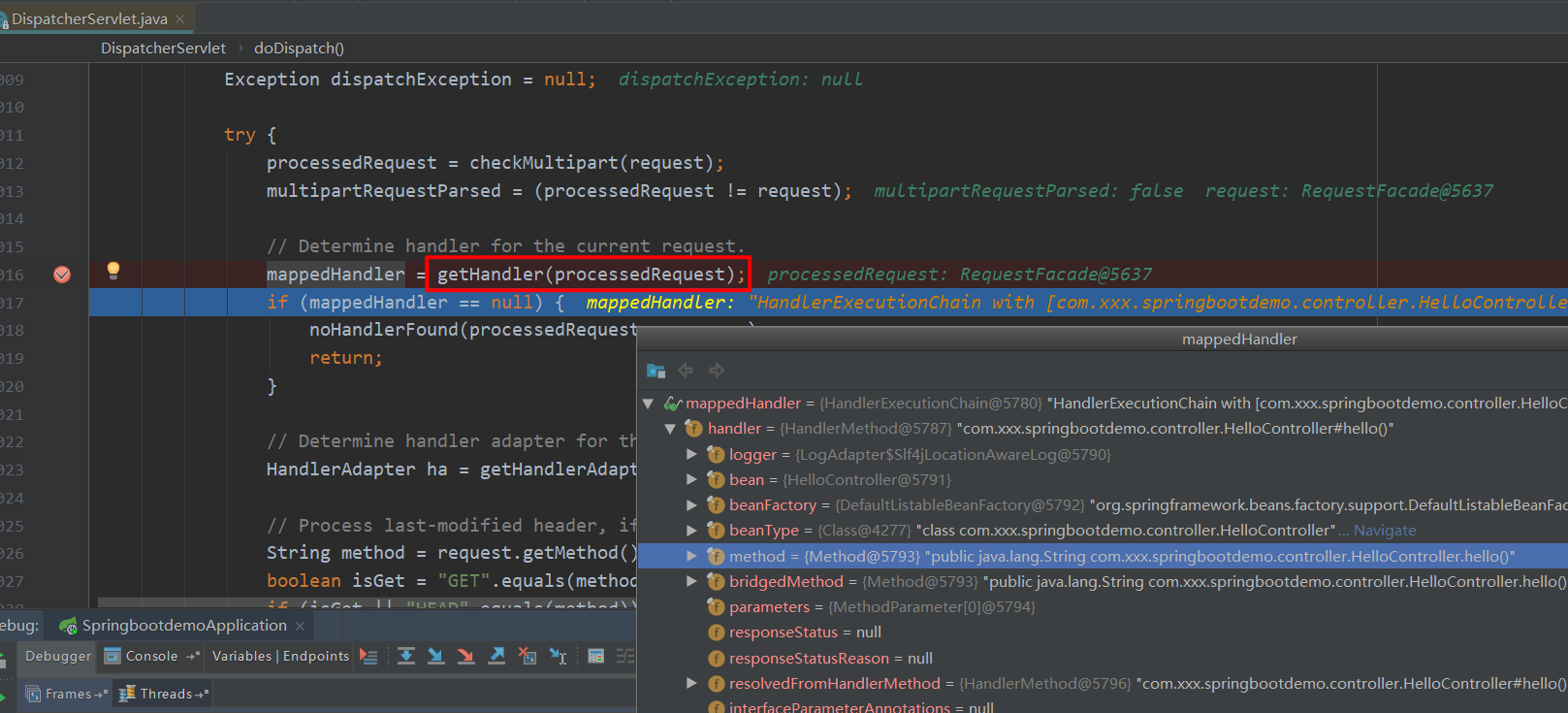Select the interfaceParameterAnnotations row

(x=1102, y=707)
